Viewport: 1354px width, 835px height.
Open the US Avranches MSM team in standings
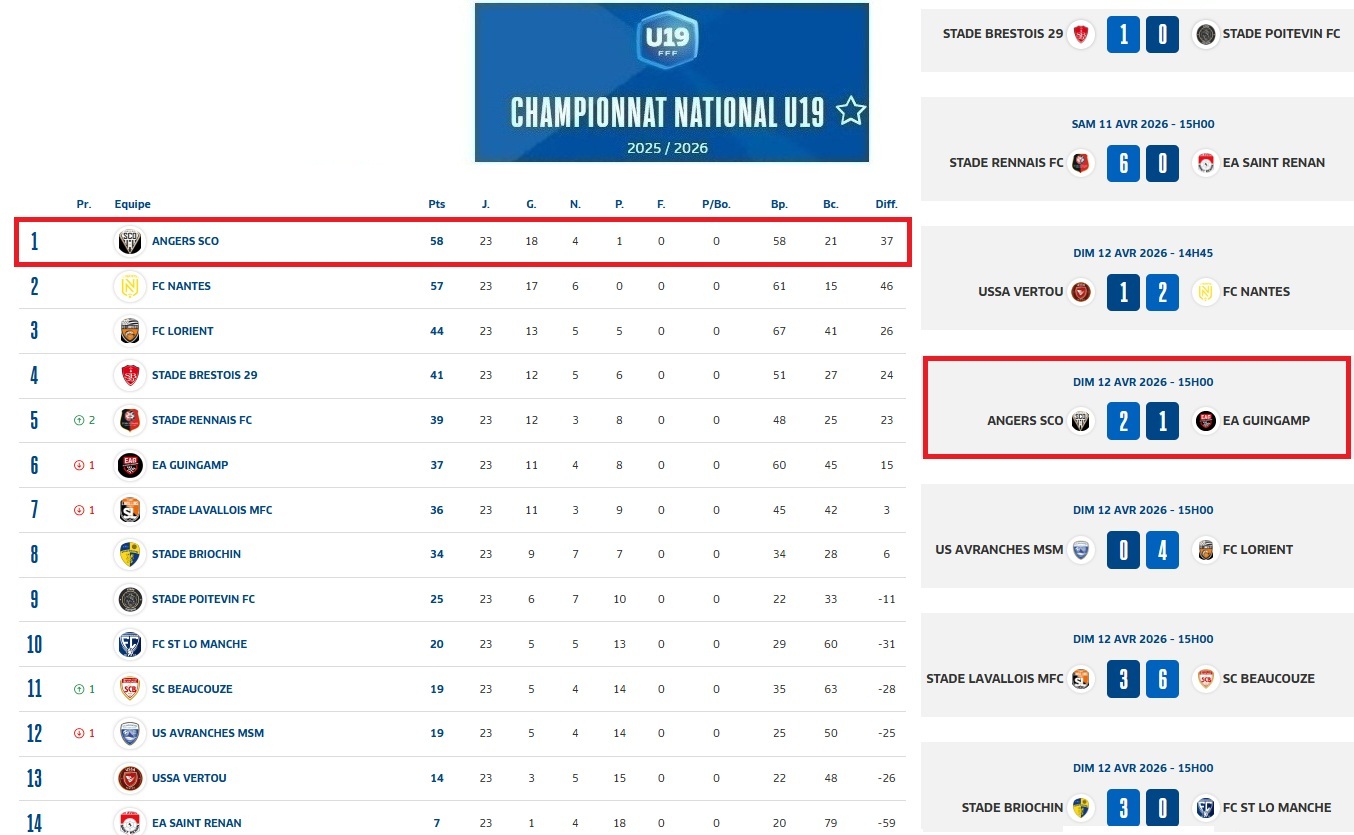[x=208, y=733]
